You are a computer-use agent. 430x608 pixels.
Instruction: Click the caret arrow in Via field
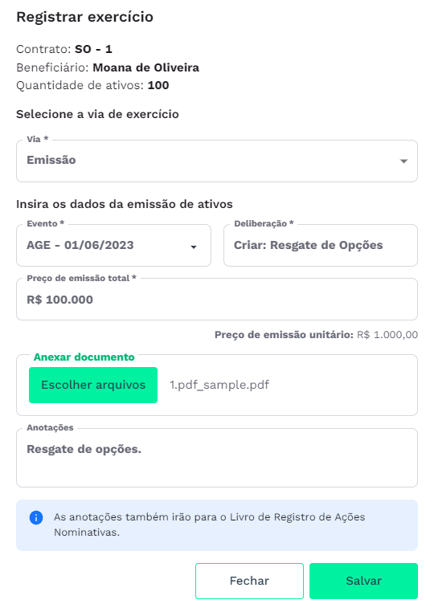click(x=404, y=161)
